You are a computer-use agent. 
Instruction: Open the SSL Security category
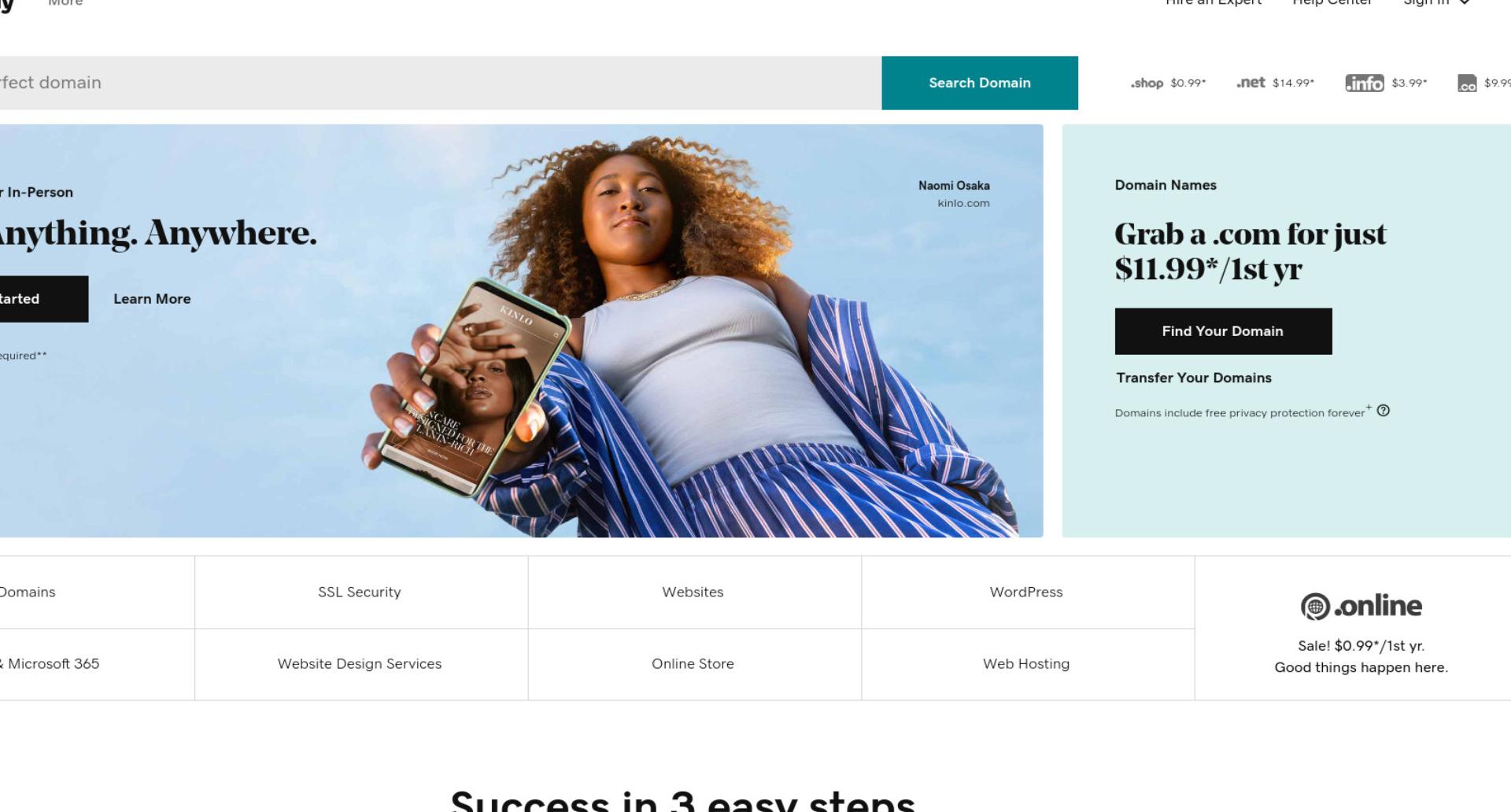[x=361, y=592]
